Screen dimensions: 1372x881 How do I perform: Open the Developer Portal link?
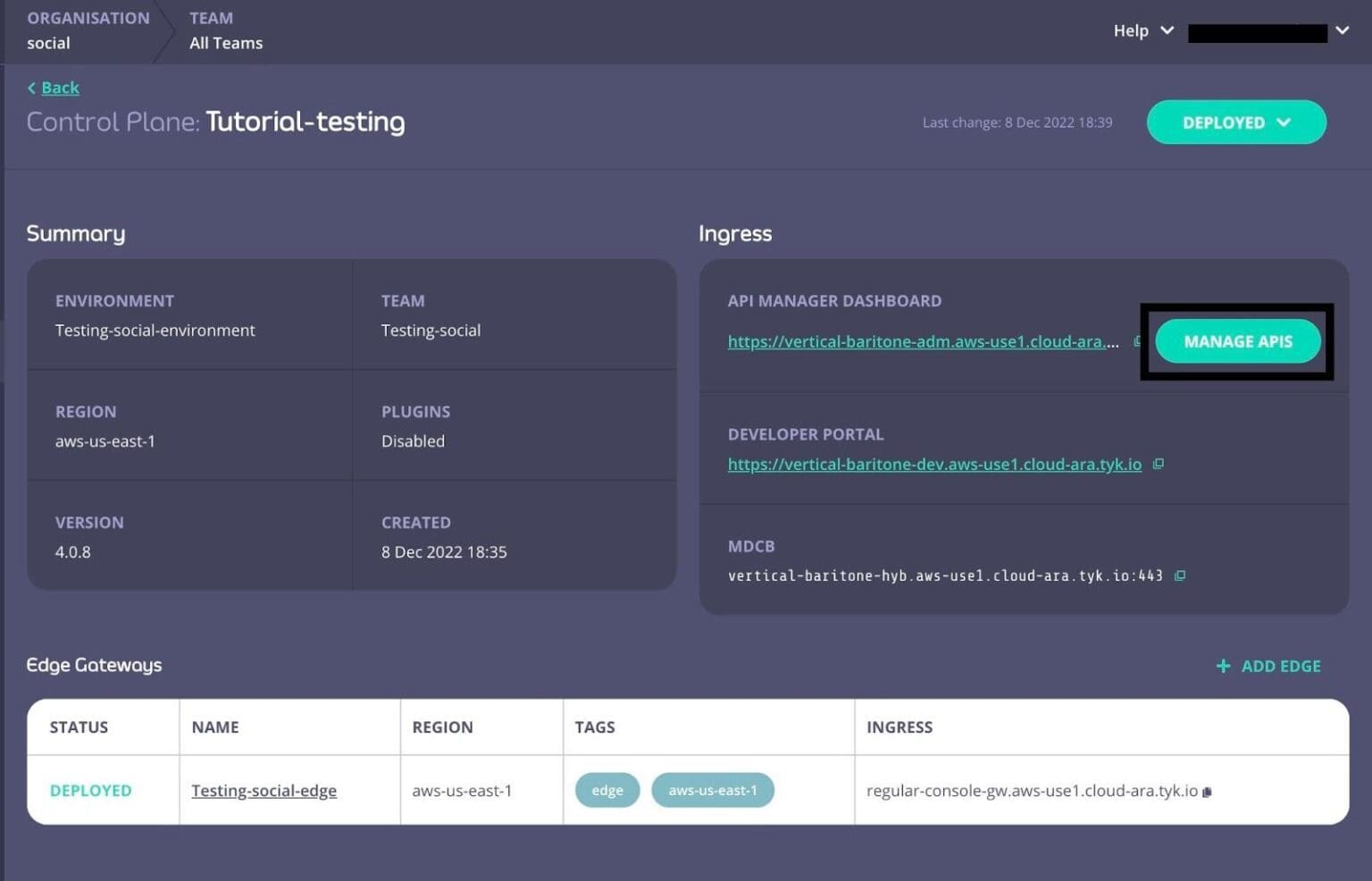(x=934, y=464)
